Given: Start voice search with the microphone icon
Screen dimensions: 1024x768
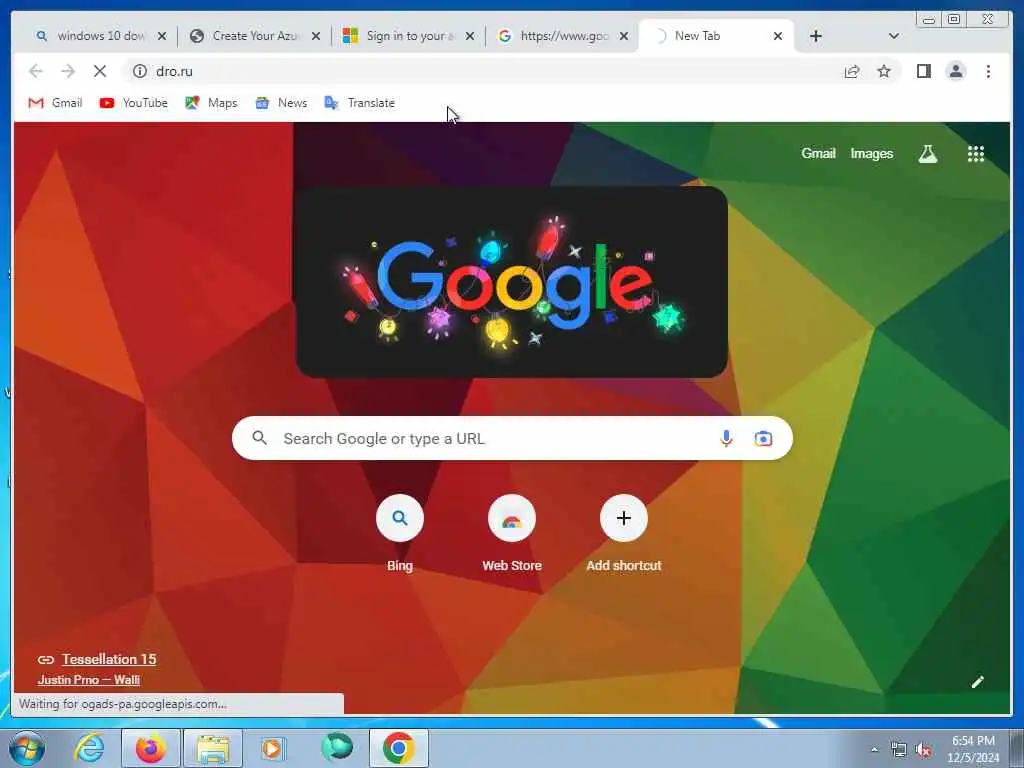Looking at the screenshot, I should [x=726, y=438].
